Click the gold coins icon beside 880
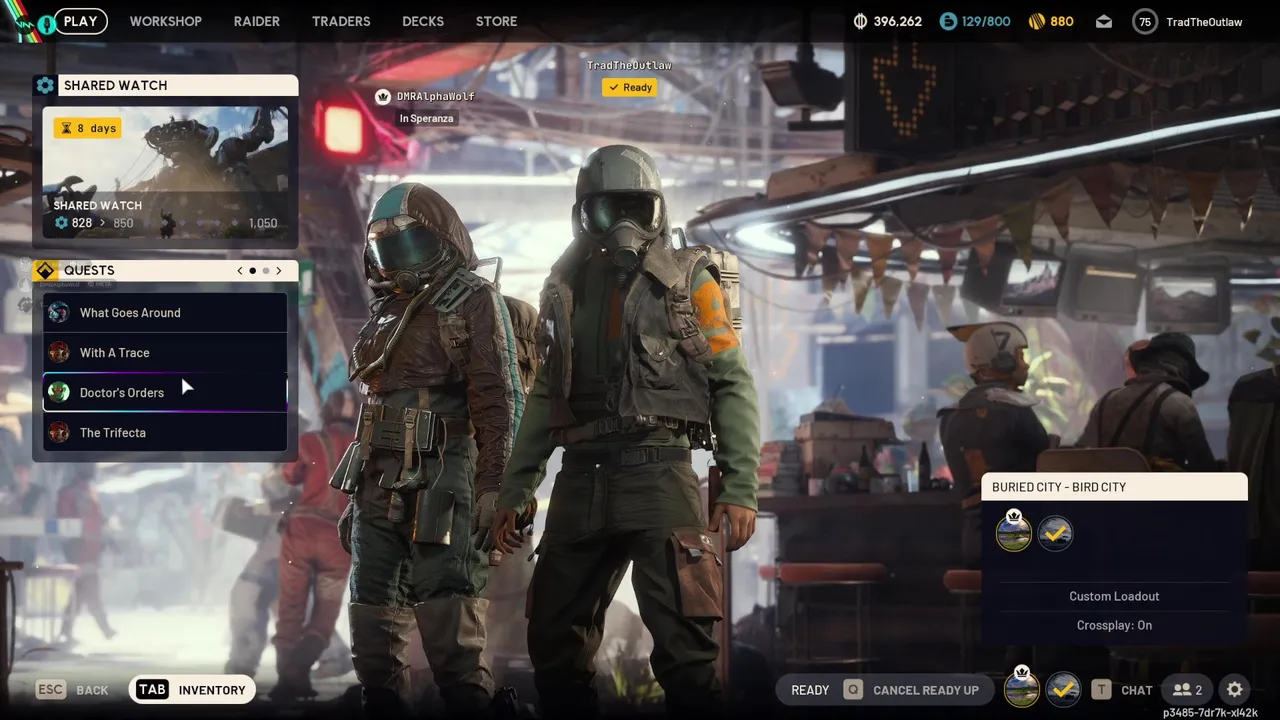This screenshot has height=720, width=1280. pos(1037,21)
